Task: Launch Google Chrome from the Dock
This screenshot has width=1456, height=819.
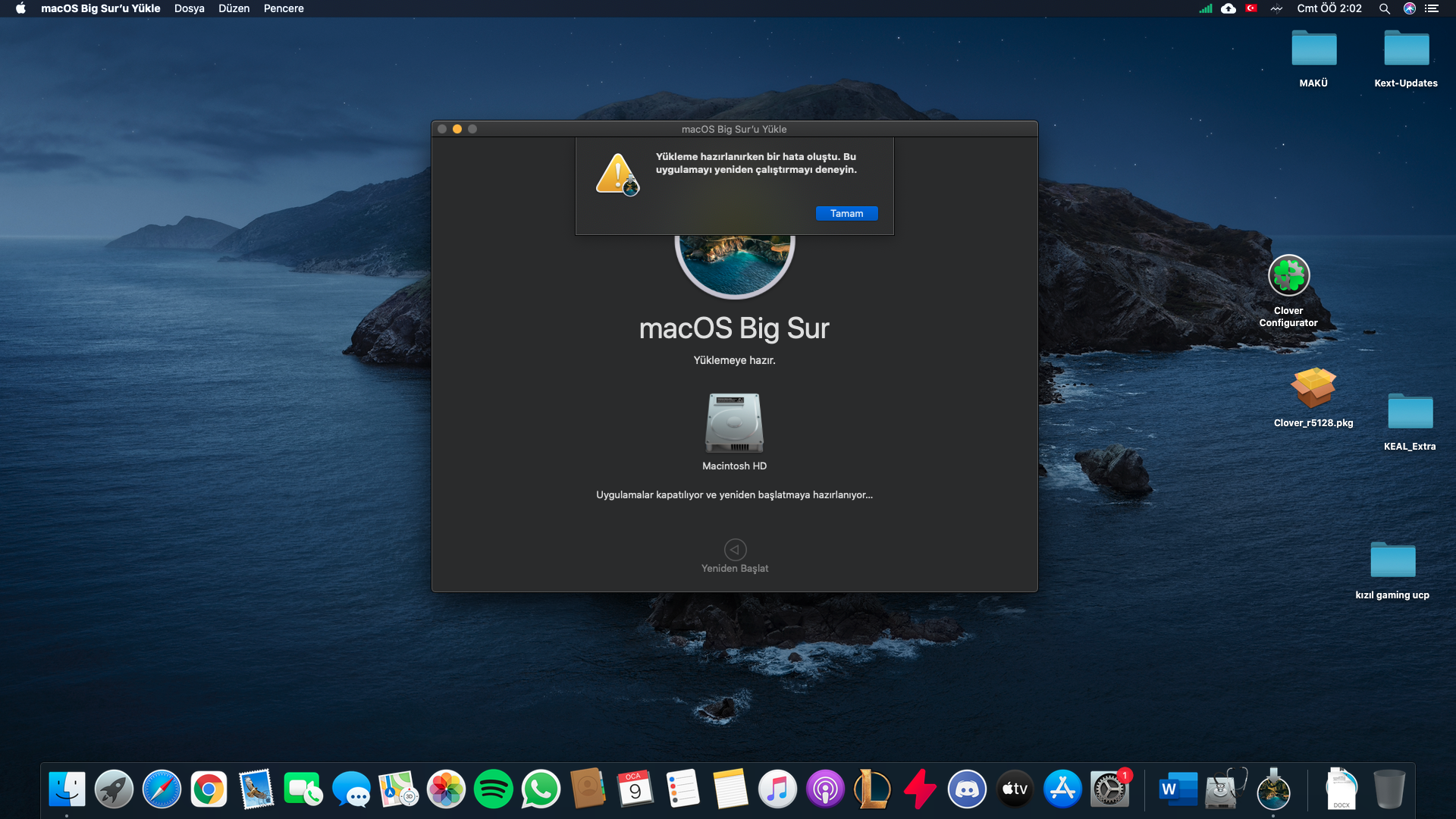Action: (x=209, y=789)
